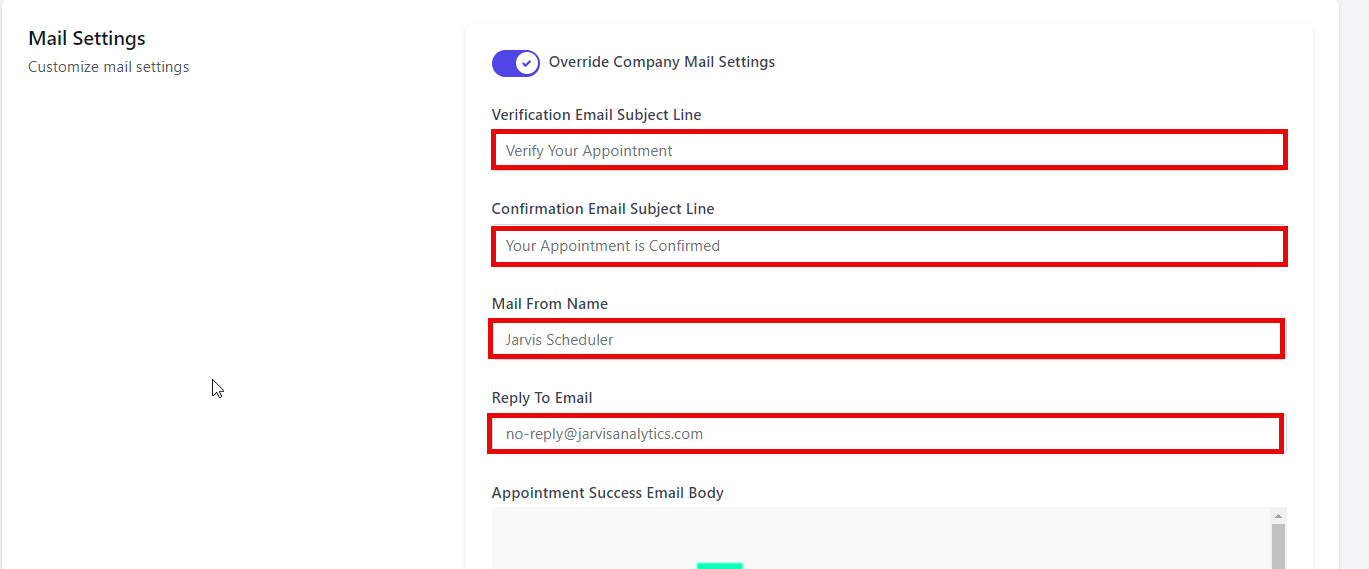The height and width of the screenshot is (569, 1369).
Task: Click the Customize mail settings description text
Action: point(109,67)
